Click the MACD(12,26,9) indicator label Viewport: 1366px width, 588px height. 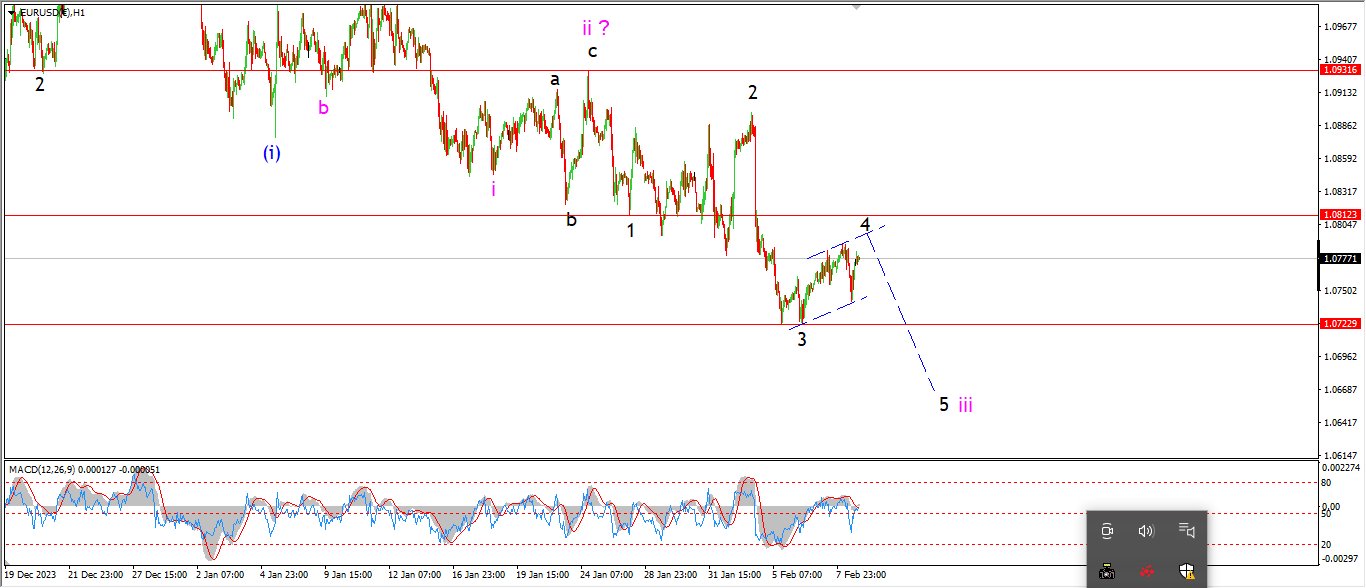[x=84, y=469]
